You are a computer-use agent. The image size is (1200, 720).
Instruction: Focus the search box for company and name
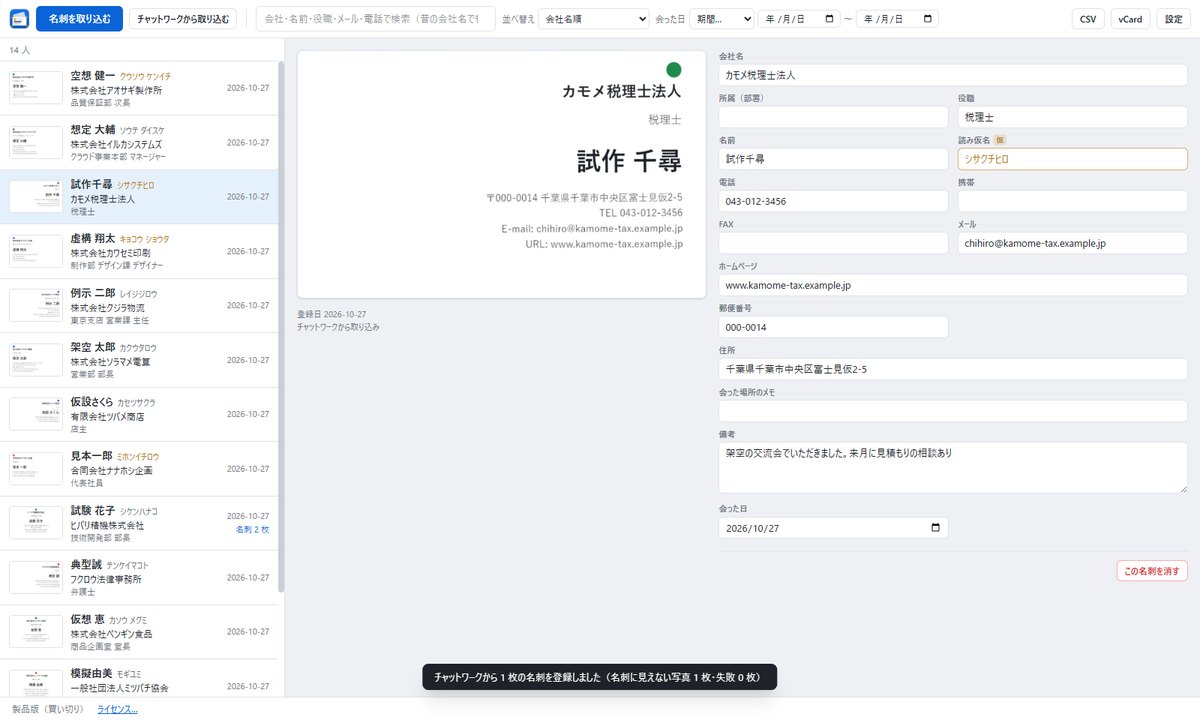click(x=375, y=19)
